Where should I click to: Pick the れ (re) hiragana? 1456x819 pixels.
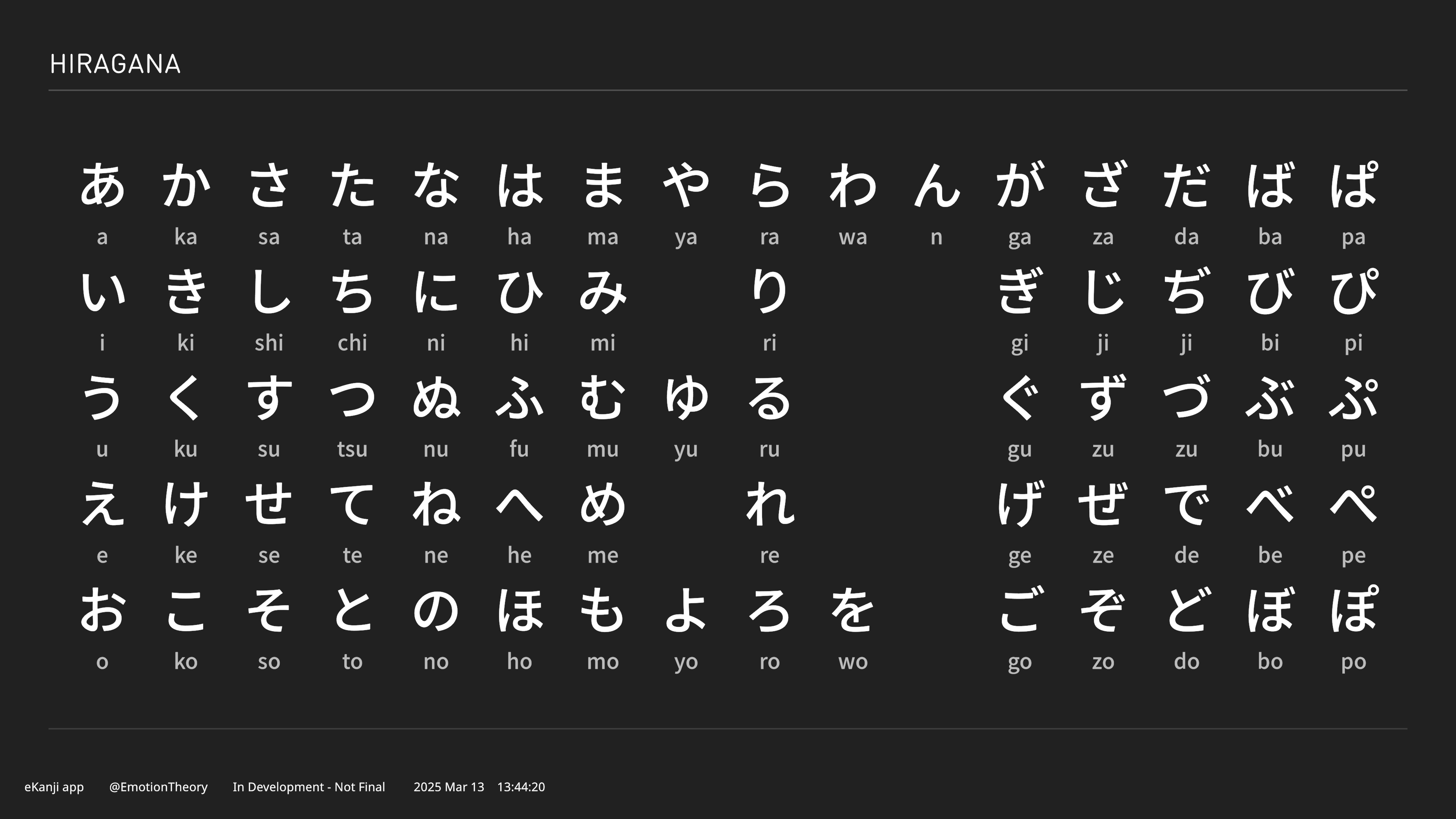769,504
